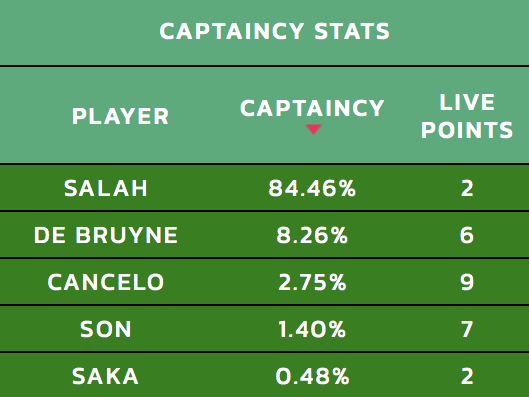529x397 pixels.
Task: Click Salah's 84.46% captaincy value
Action: tap(312, 188)
